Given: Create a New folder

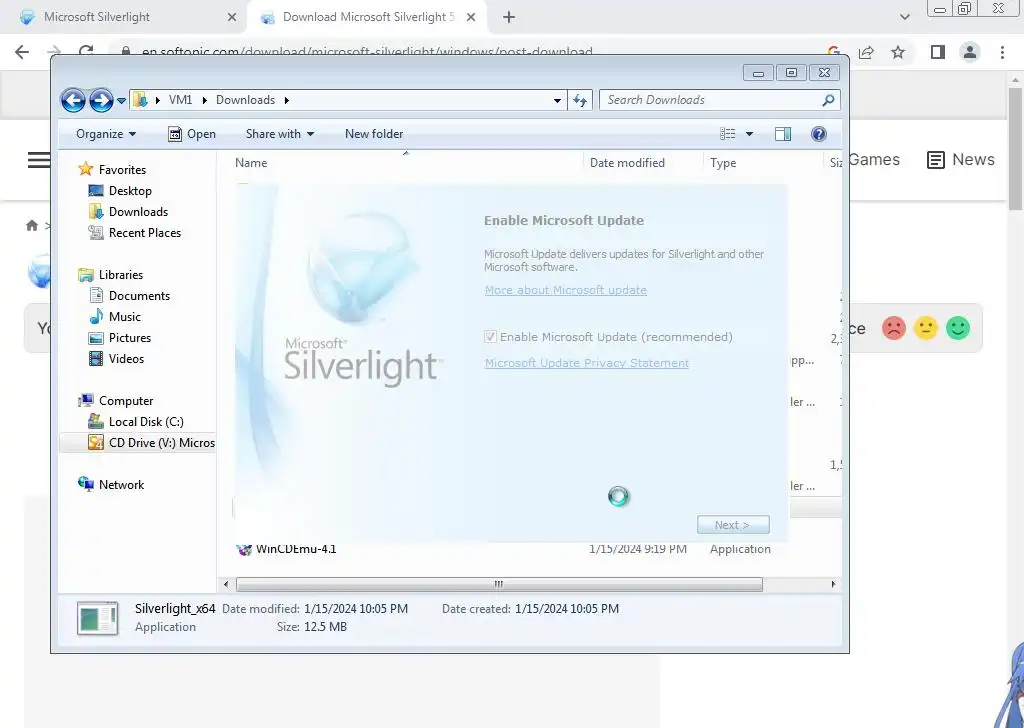Looking at the screenshot, I should click(374, 134).
